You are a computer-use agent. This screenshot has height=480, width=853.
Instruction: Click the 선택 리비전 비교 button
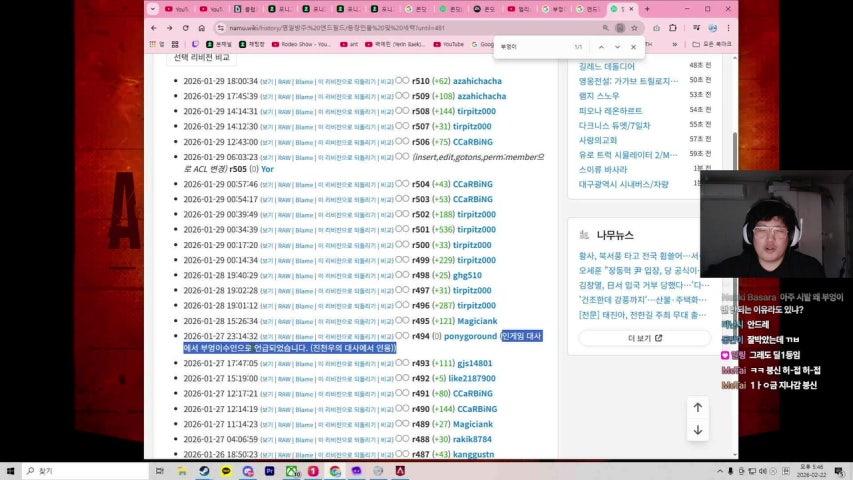pyautogui.click(x=201, y=57)
